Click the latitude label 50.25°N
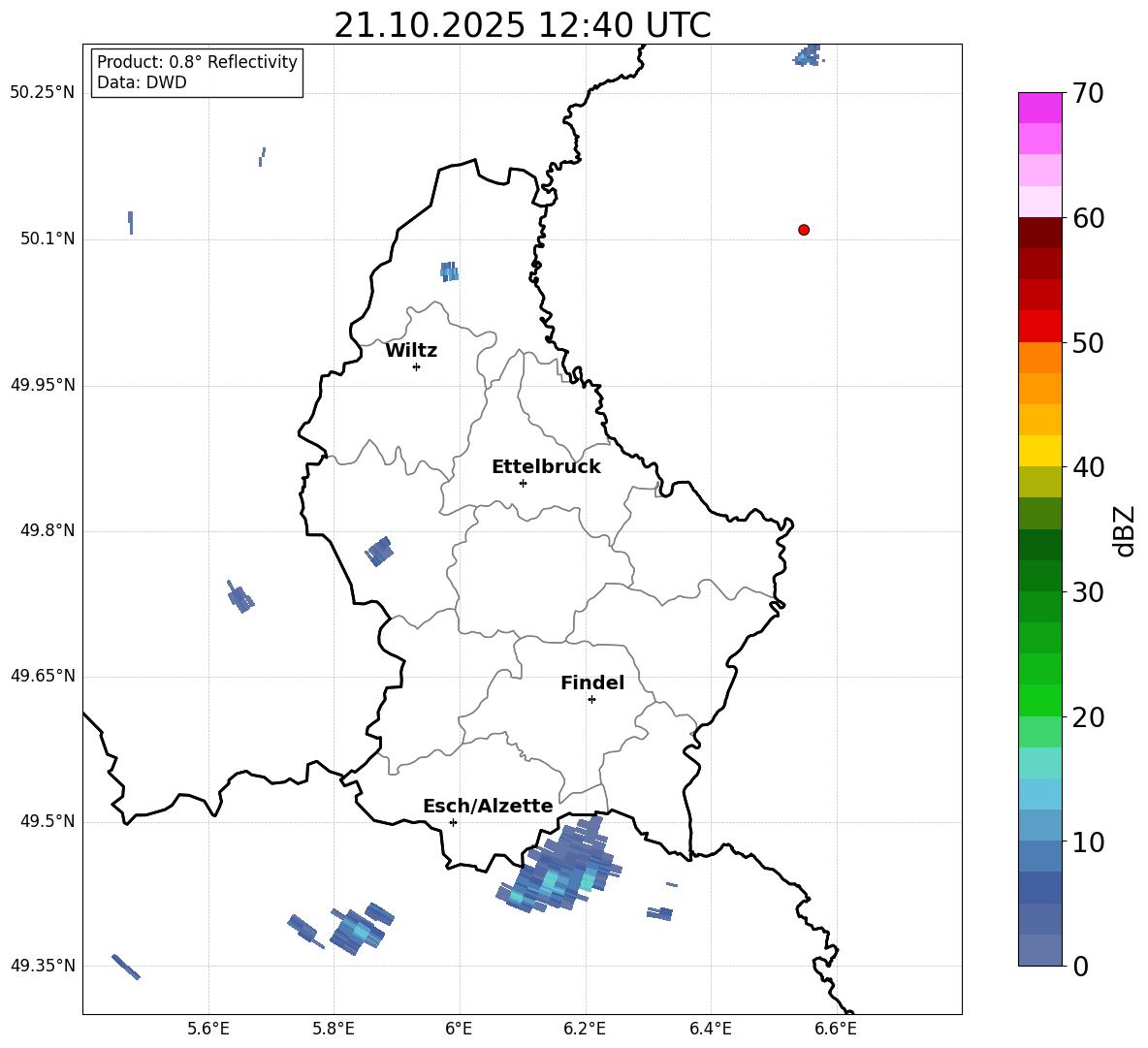This screenshot has height=1048, width=1148. coord(43,93)
